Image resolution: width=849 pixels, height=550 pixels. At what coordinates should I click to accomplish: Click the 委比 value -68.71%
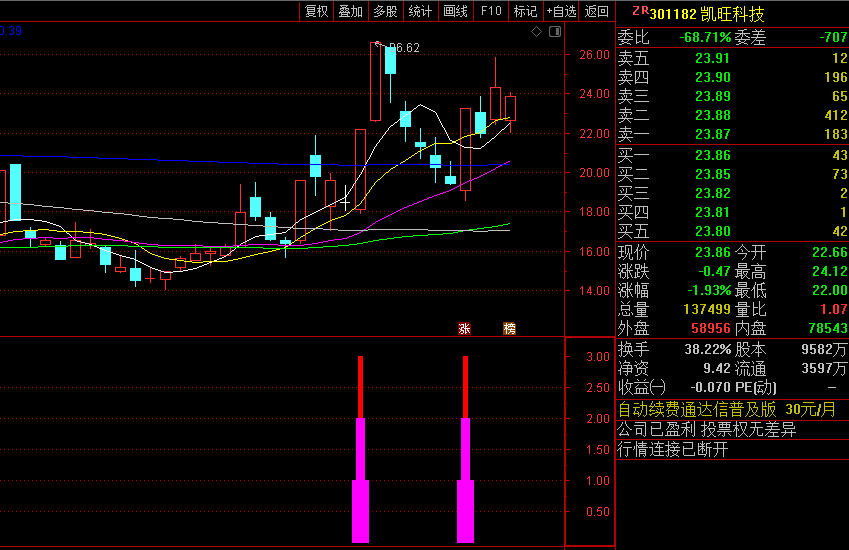click(705, 37)
